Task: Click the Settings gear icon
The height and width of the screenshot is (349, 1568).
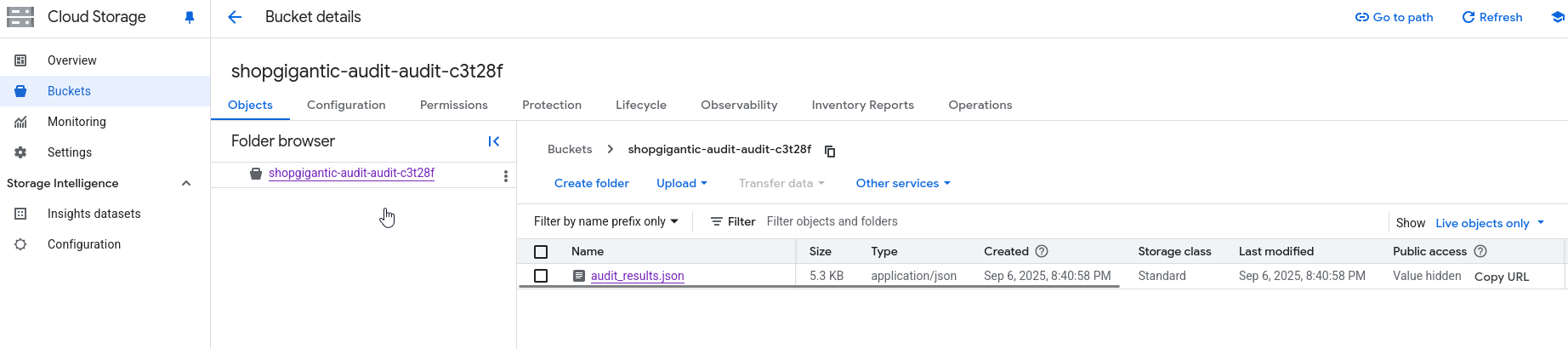Action: (x=20, y=152)
